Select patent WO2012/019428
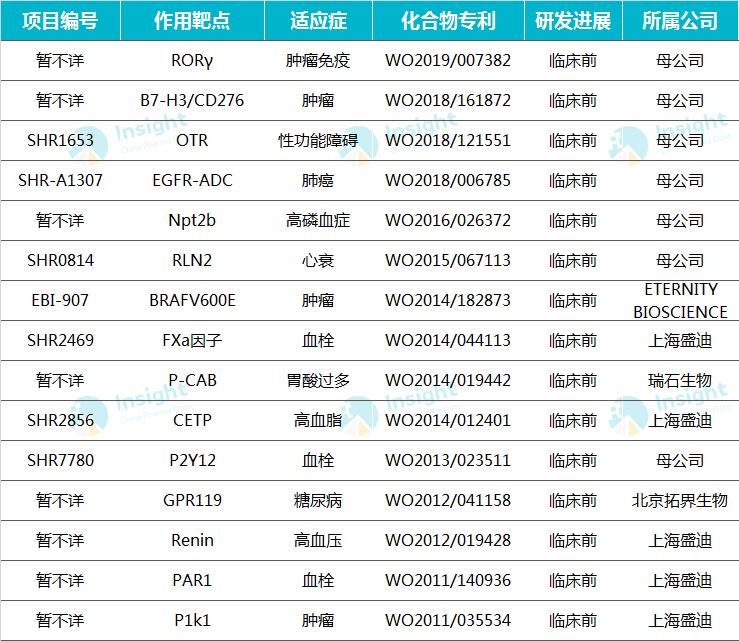The width and height of the screenshot is (739, 641). 448,541
